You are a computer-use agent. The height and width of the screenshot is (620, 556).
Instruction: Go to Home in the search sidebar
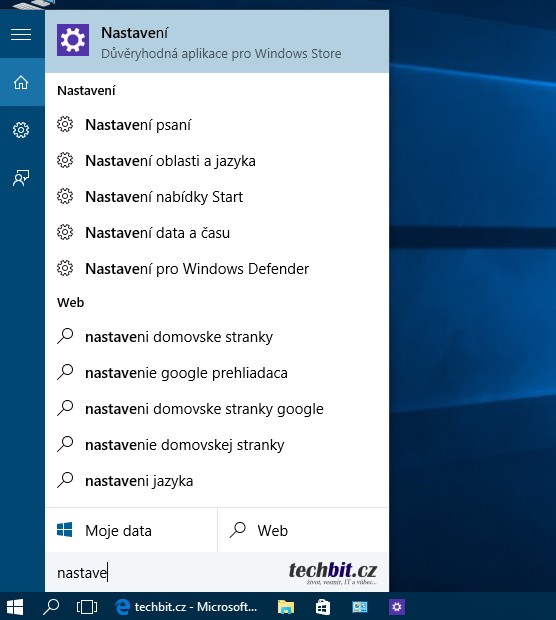(x=21, y=82)
